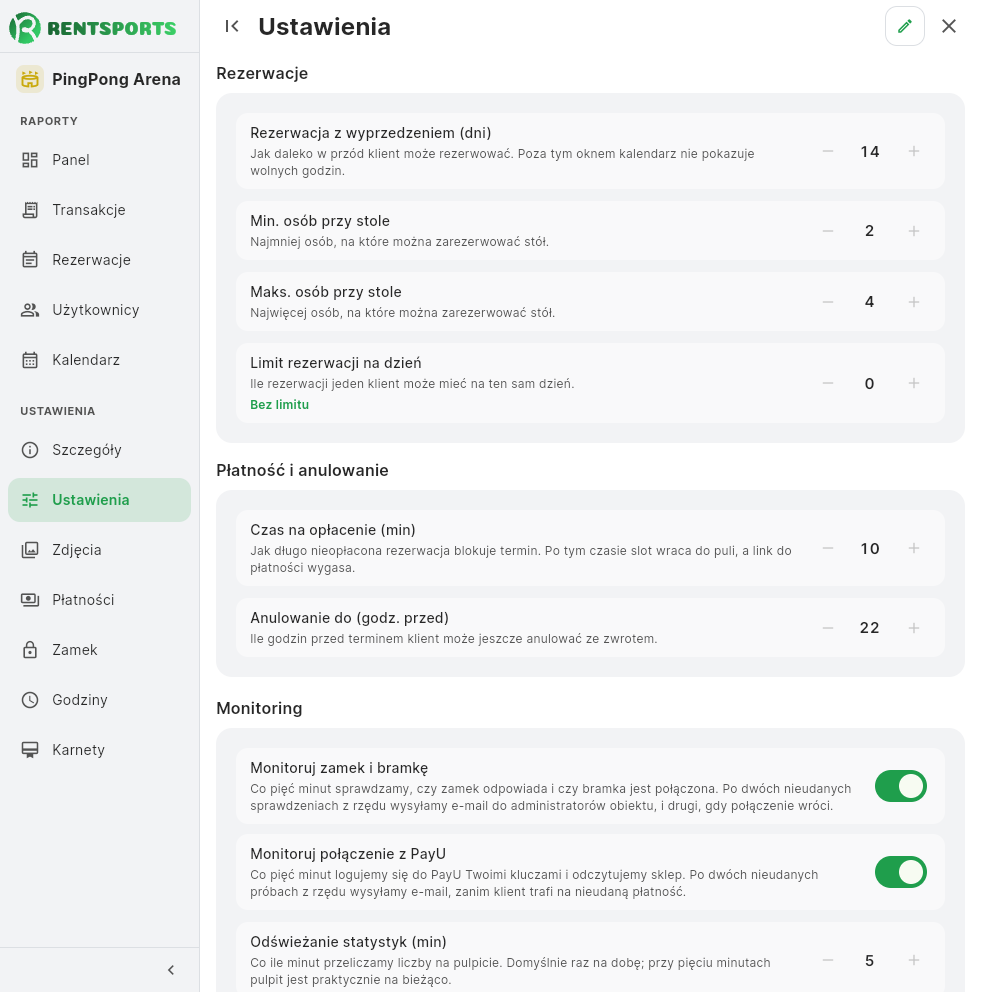Toggle off Monitoruj zamek i bramkę
This screenshot has width=981, height=992.
click(901, 786)
